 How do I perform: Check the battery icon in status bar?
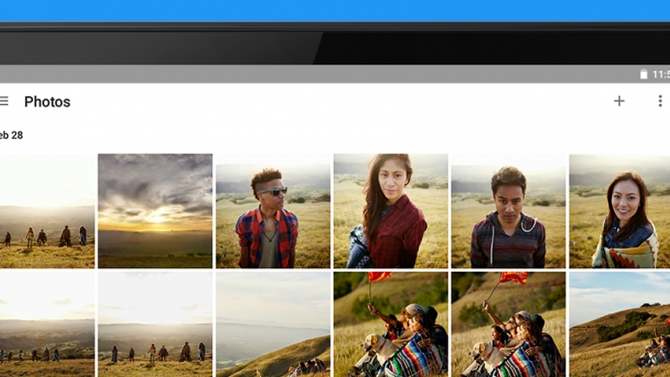(x=644, y=74)
